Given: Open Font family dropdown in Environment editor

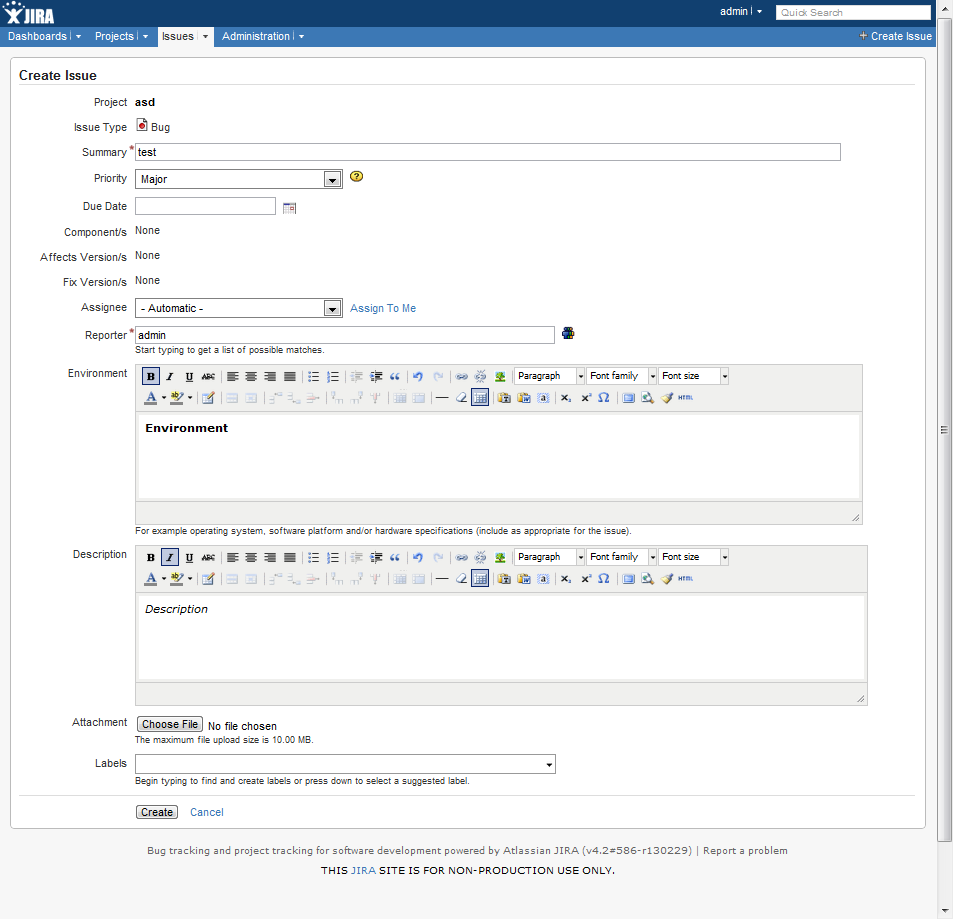Looking at the screenshot, I should tap(622, 376).
